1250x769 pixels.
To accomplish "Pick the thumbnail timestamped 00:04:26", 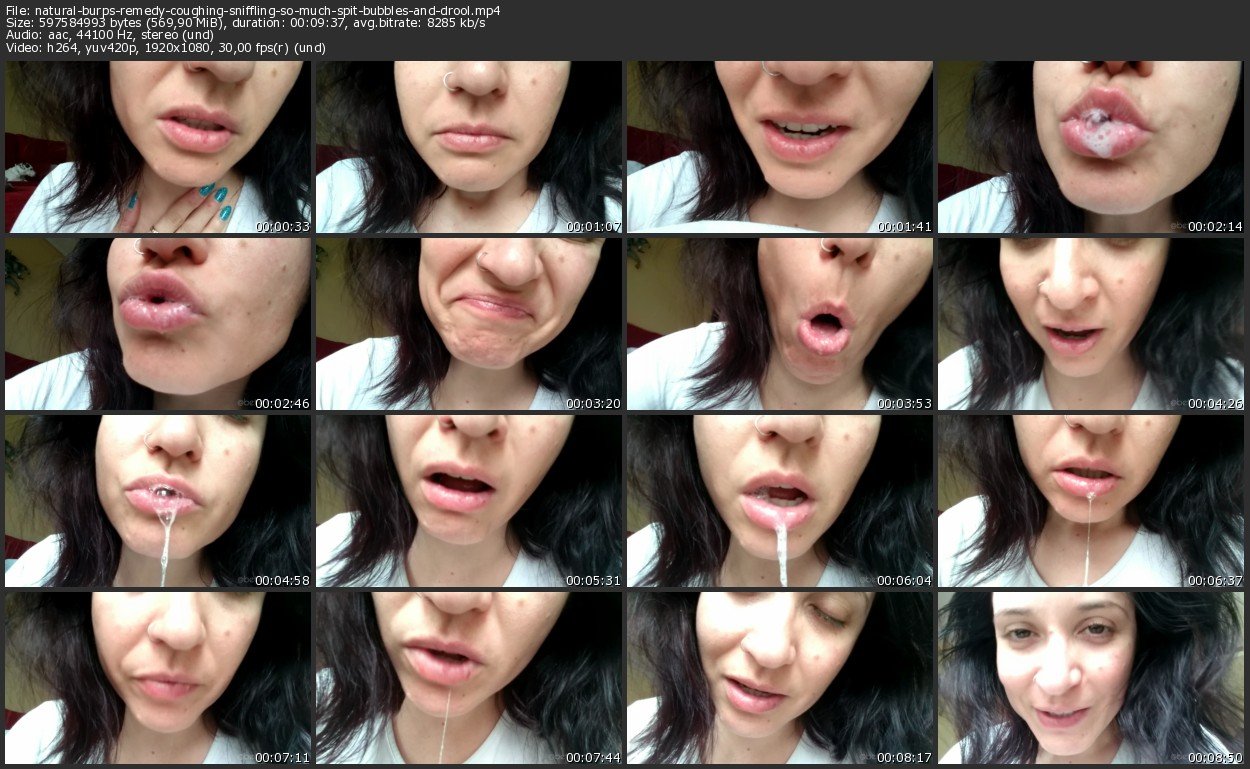I will point(1091,324).
